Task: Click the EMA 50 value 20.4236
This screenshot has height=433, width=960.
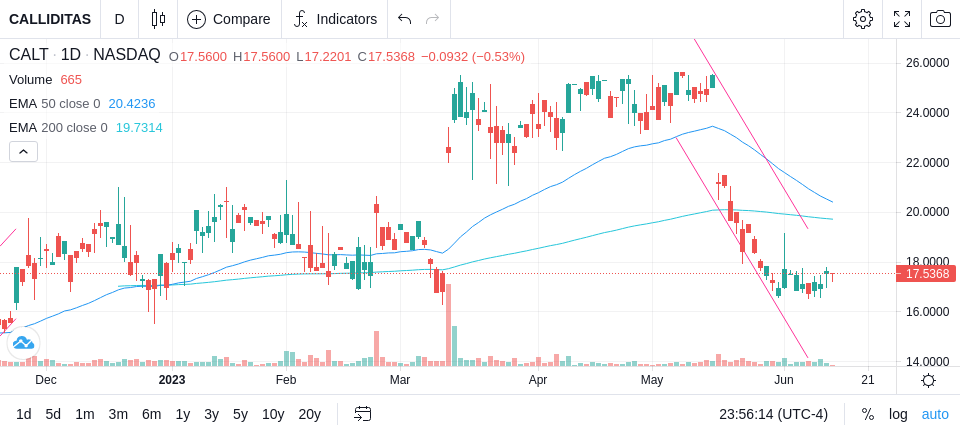Action: (132, 104)
